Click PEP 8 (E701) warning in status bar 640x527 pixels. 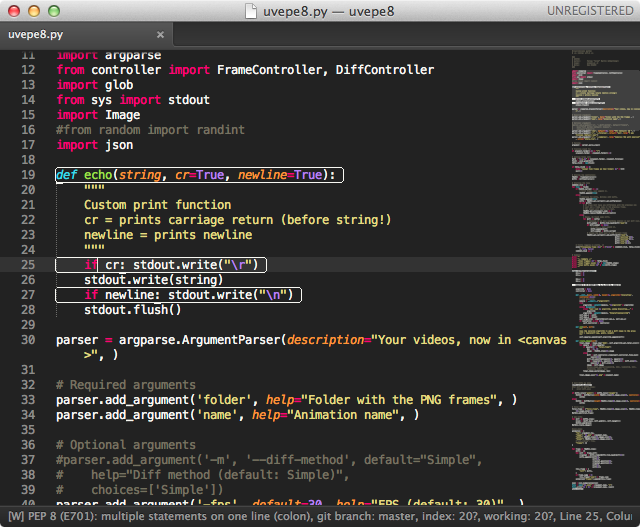[x=160, y=516]
